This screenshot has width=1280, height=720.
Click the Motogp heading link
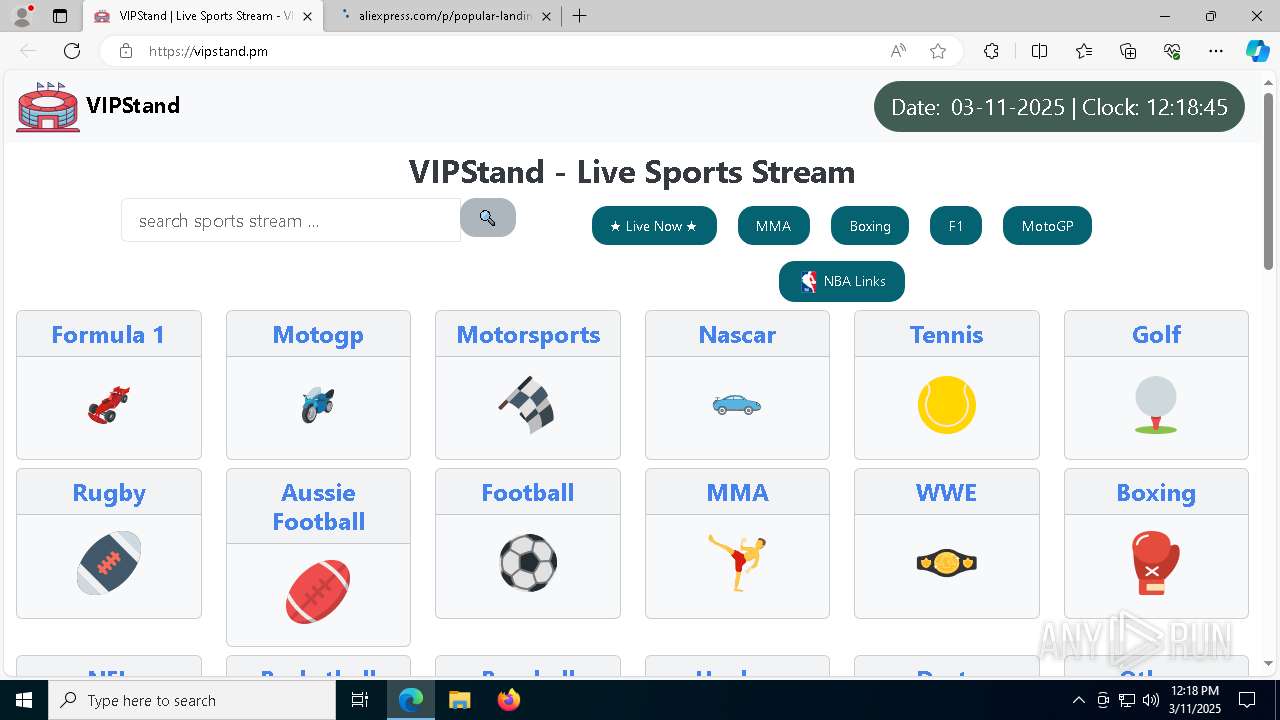[x=318, y=334]
